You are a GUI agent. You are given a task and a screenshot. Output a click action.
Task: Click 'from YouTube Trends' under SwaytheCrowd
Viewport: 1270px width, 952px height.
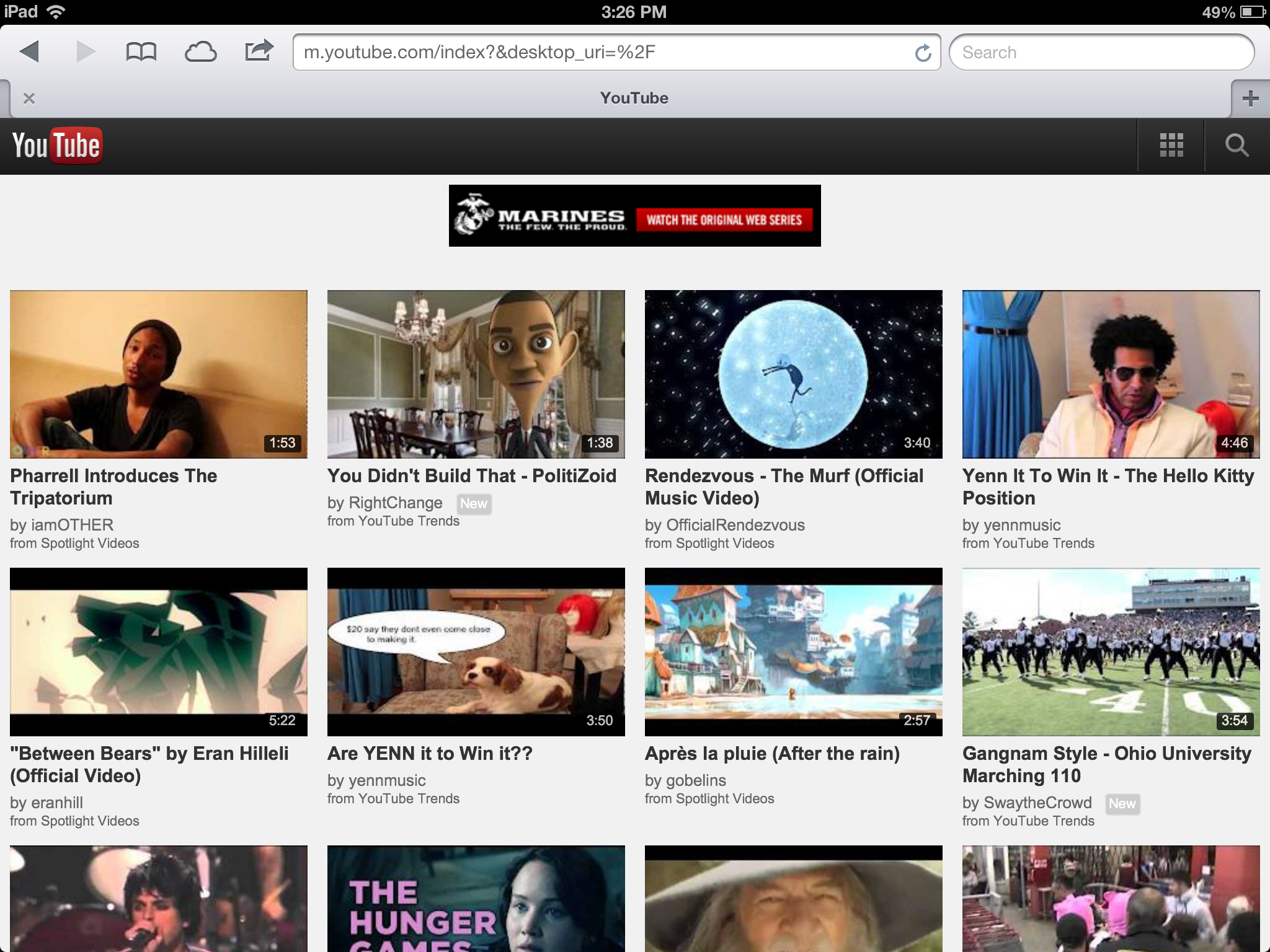(1028, 821)
